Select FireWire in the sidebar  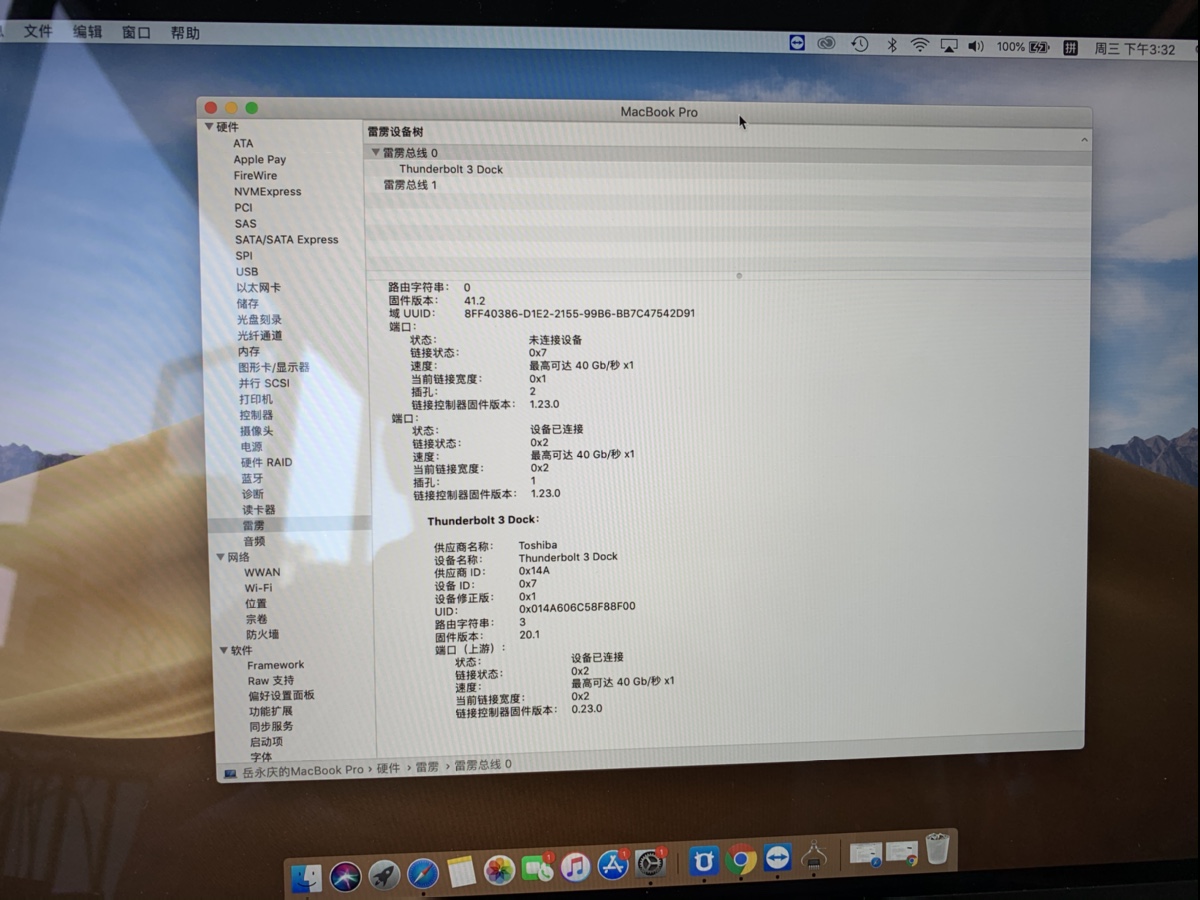point(256,175)
